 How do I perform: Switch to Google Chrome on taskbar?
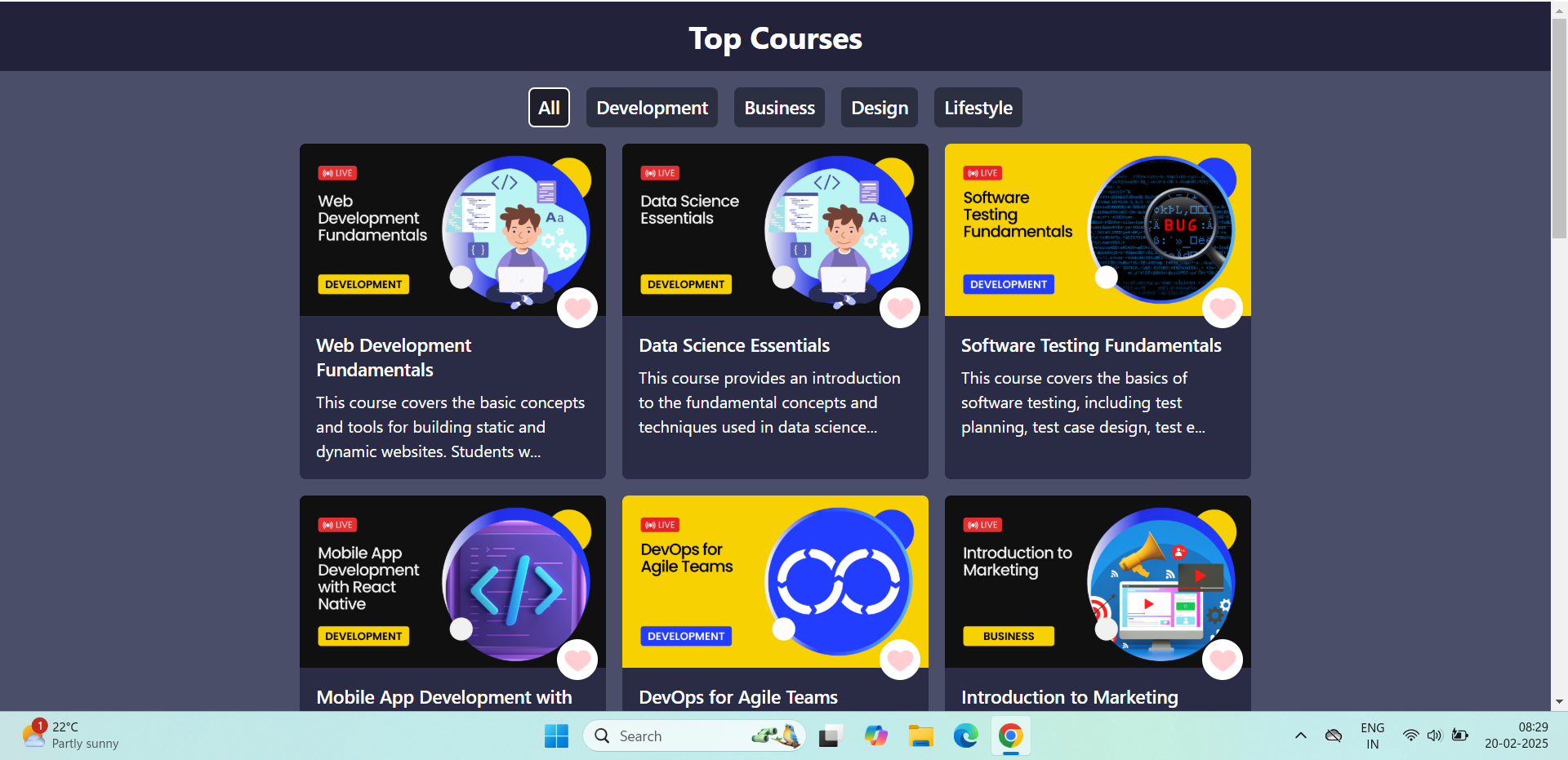point(1010,736)
